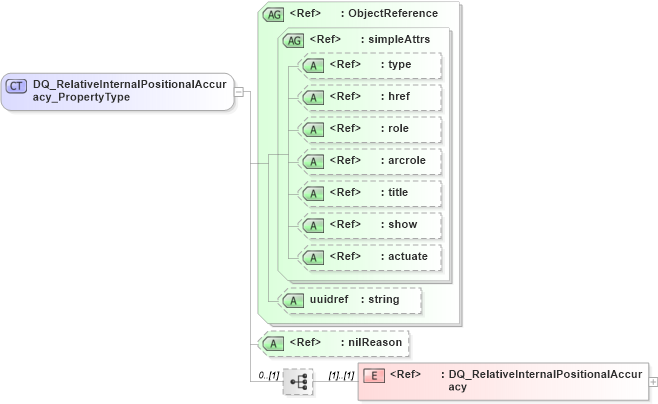Image resolution: width=658 pixels, height=404 pixels.
Task: Select the 'uuidref' attribute name
Action: point(329,299)
